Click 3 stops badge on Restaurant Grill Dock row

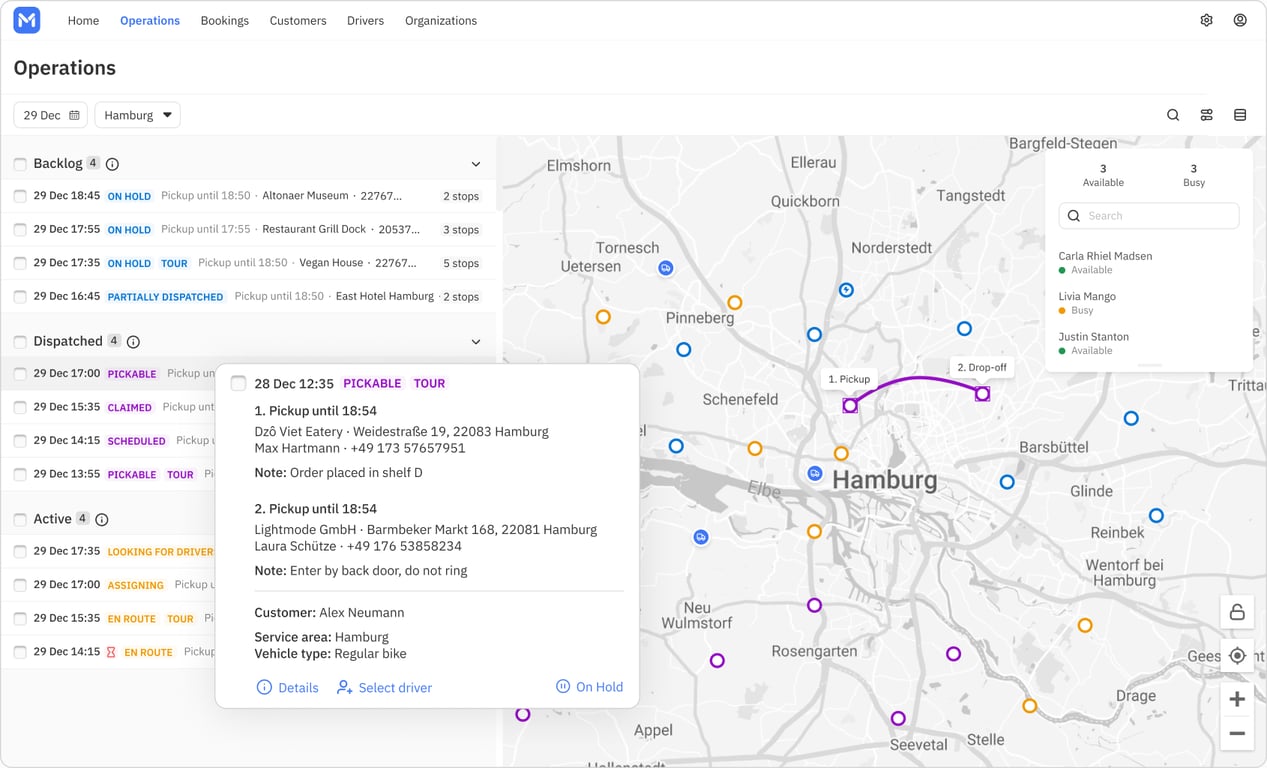click(461, 229)
